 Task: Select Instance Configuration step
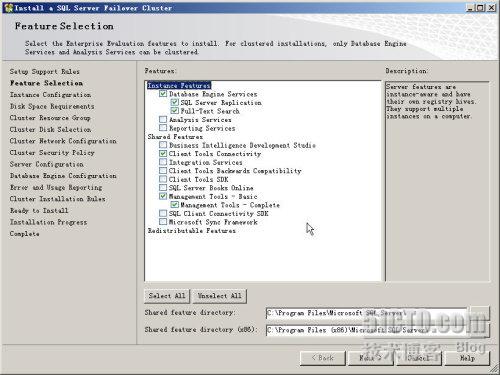click(50, 95)
